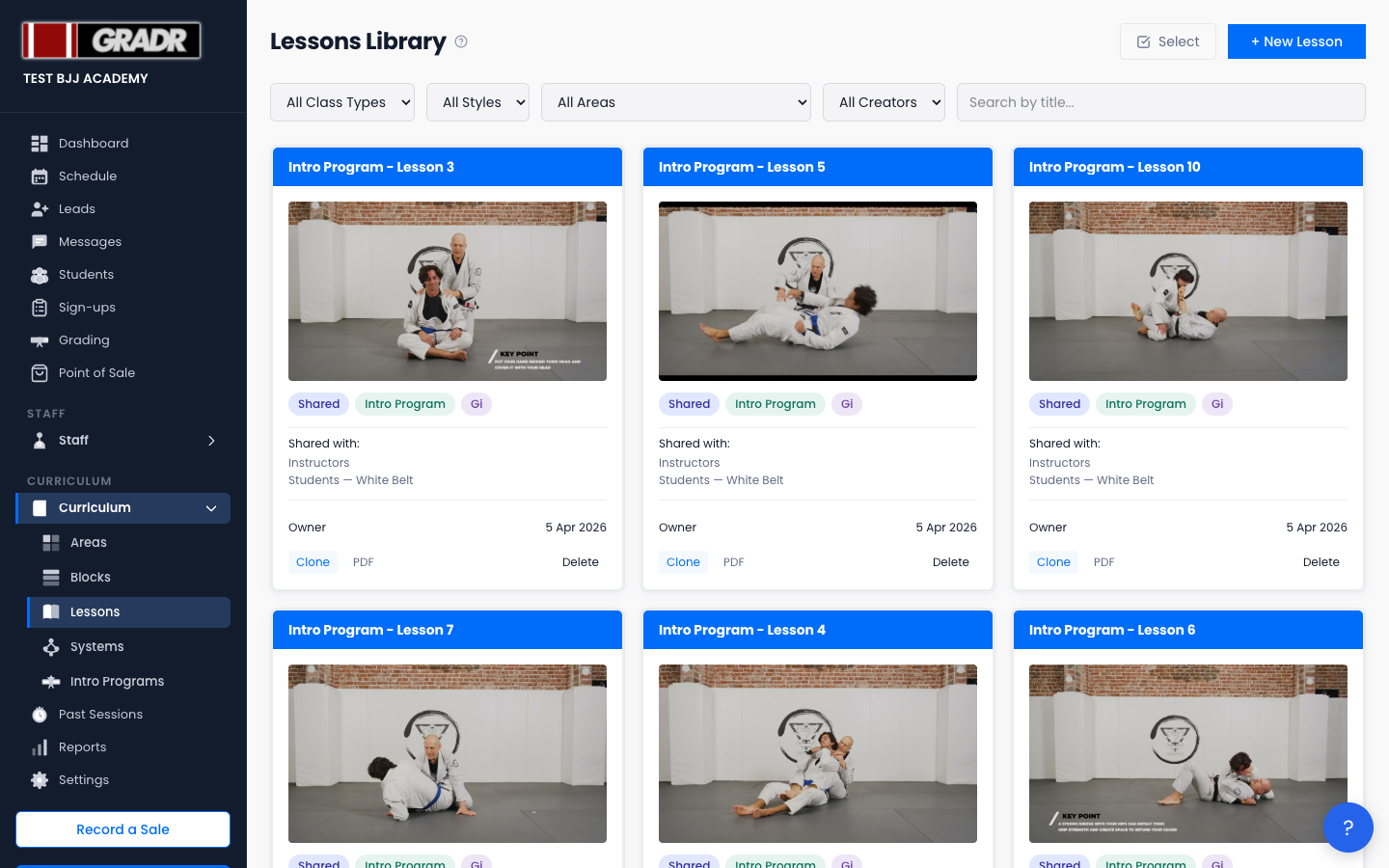
Task: Open the Lesson 10 video thumbnail
Action: (1188, 291)
